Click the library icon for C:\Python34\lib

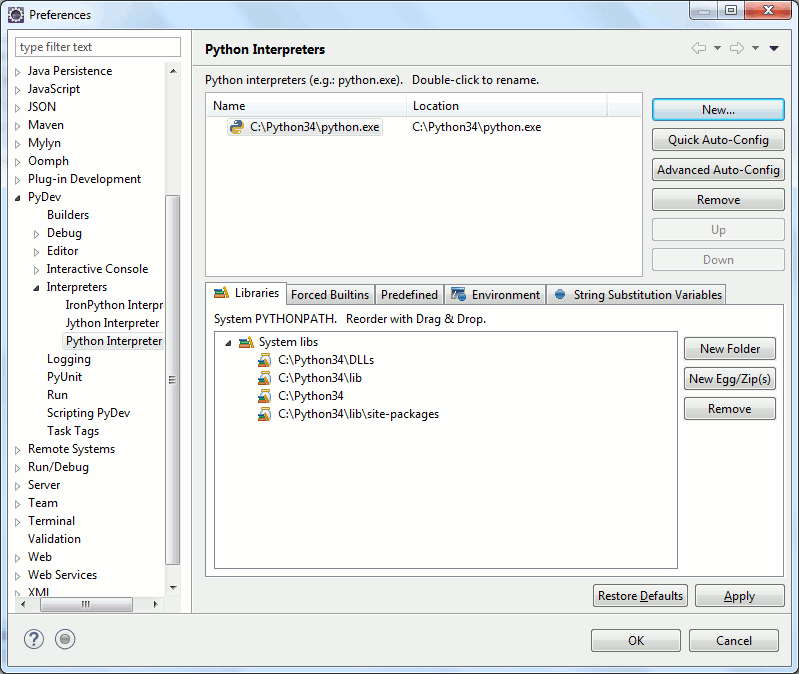click(264, 378)
